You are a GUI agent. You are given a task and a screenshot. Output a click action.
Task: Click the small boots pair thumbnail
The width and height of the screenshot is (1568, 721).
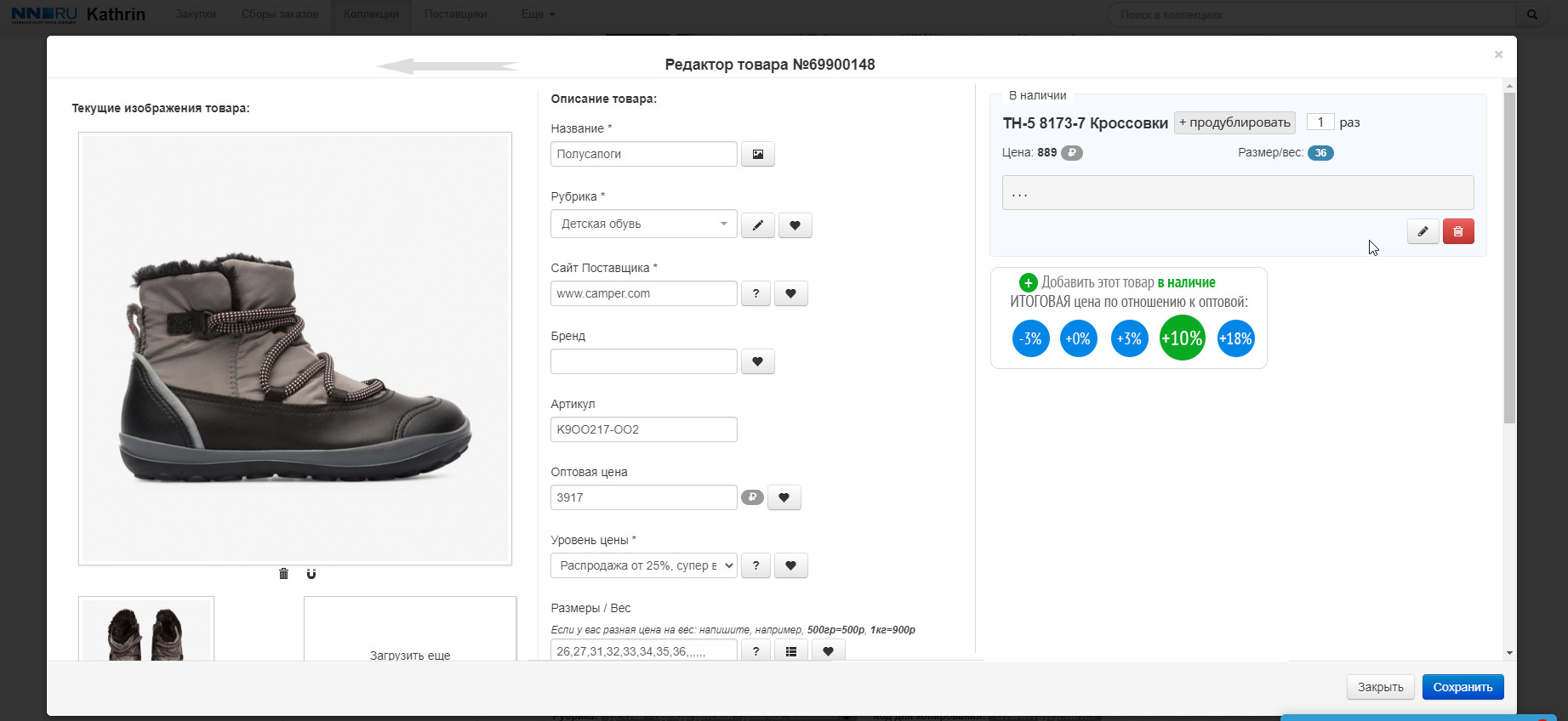point(146,630)
